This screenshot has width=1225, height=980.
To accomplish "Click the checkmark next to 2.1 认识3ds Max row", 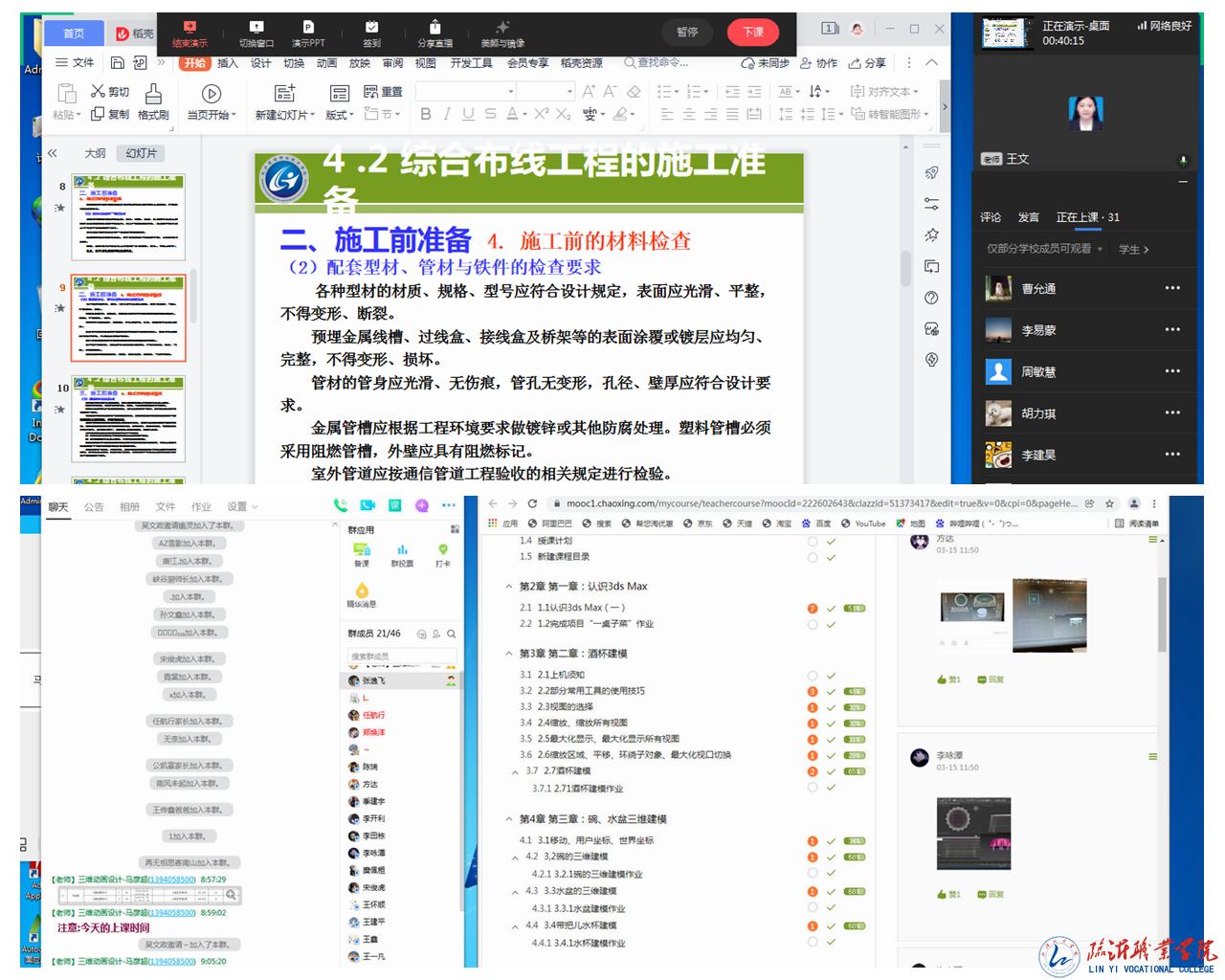I will pyautogui.click(x=831, y=609).
